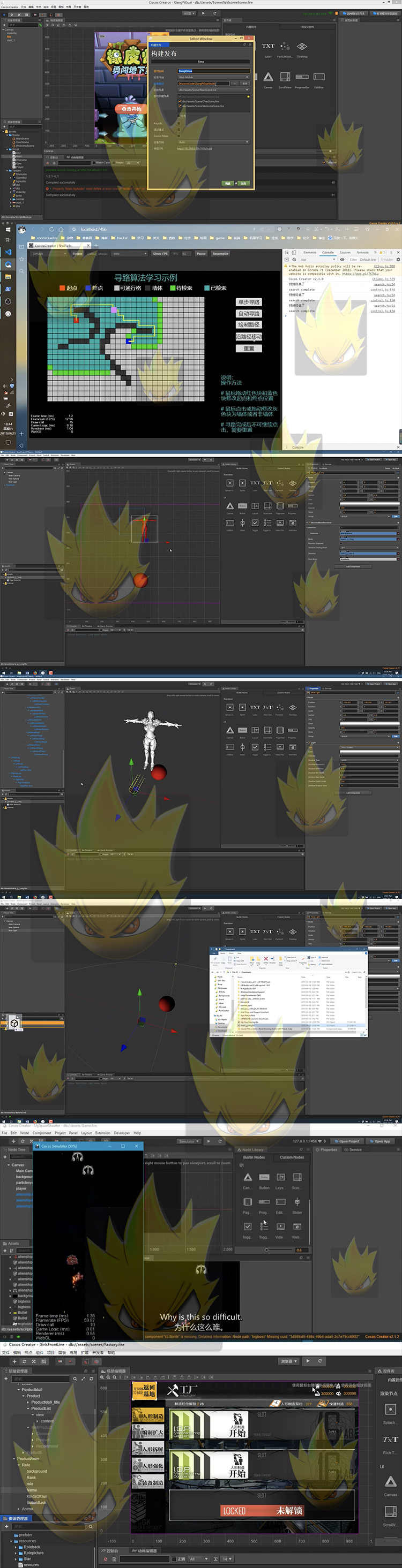Image resolution: width=402 pixels, height=1568 pixels.
Task: Choose the Layout node icon in Node Library
Action: click(x=280, y=1178)
